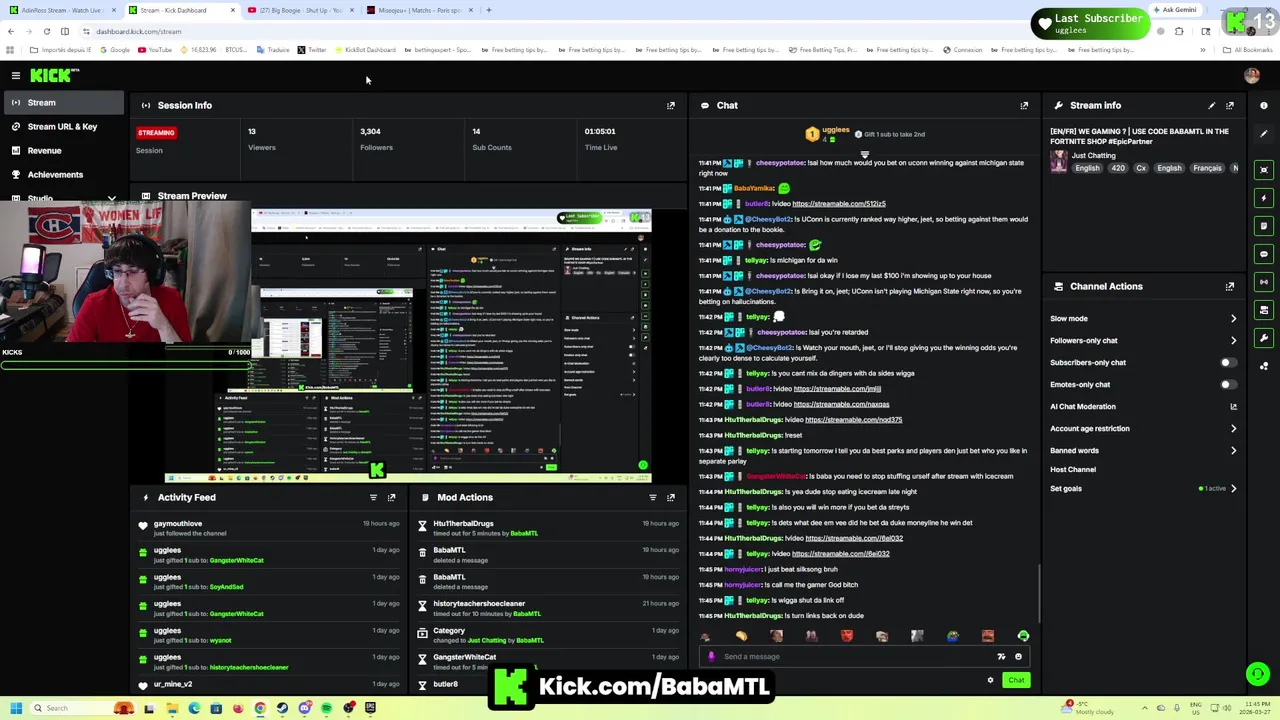
Task: Expand Account age restriction options
Action: tap(1233, 429)
